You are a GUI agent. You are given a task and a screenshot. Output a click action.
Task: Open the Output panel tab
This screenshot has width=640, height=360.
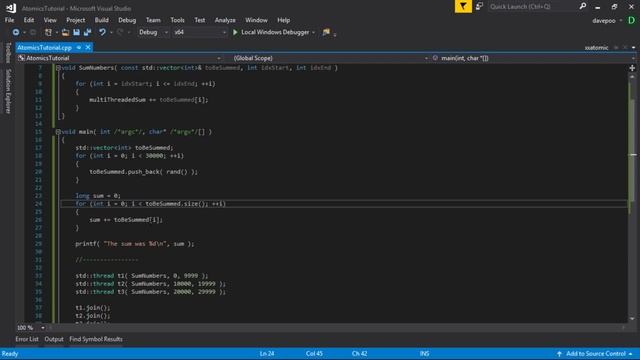pyautogui.click(x=54, y=339)
